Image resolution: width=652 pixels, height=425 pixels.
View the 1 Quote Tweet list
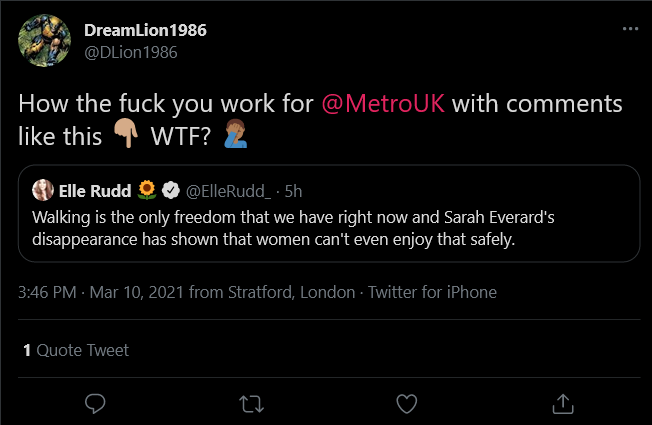(x=76, y=350)
